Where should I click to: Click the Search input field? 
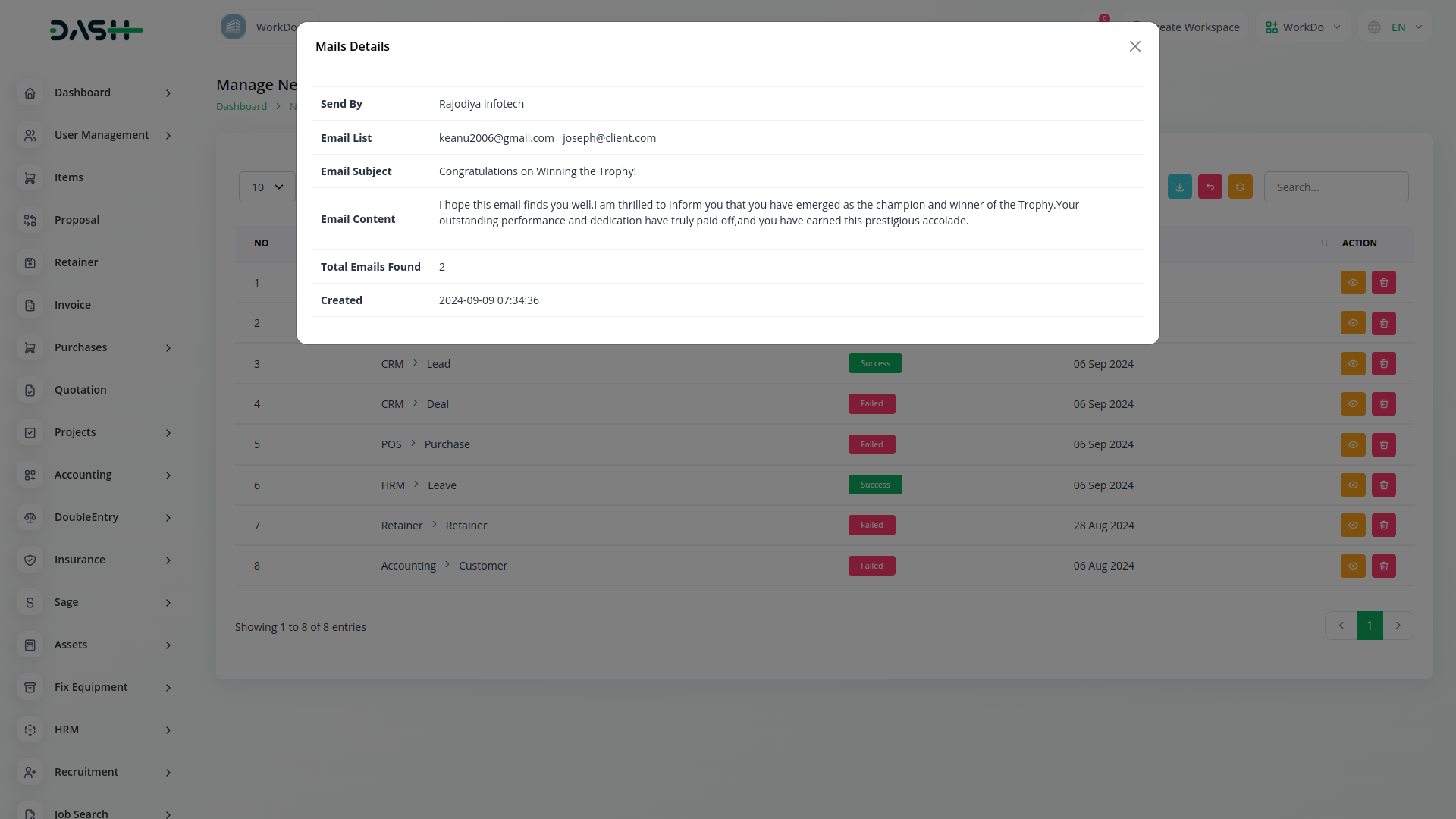point(1335,187)
